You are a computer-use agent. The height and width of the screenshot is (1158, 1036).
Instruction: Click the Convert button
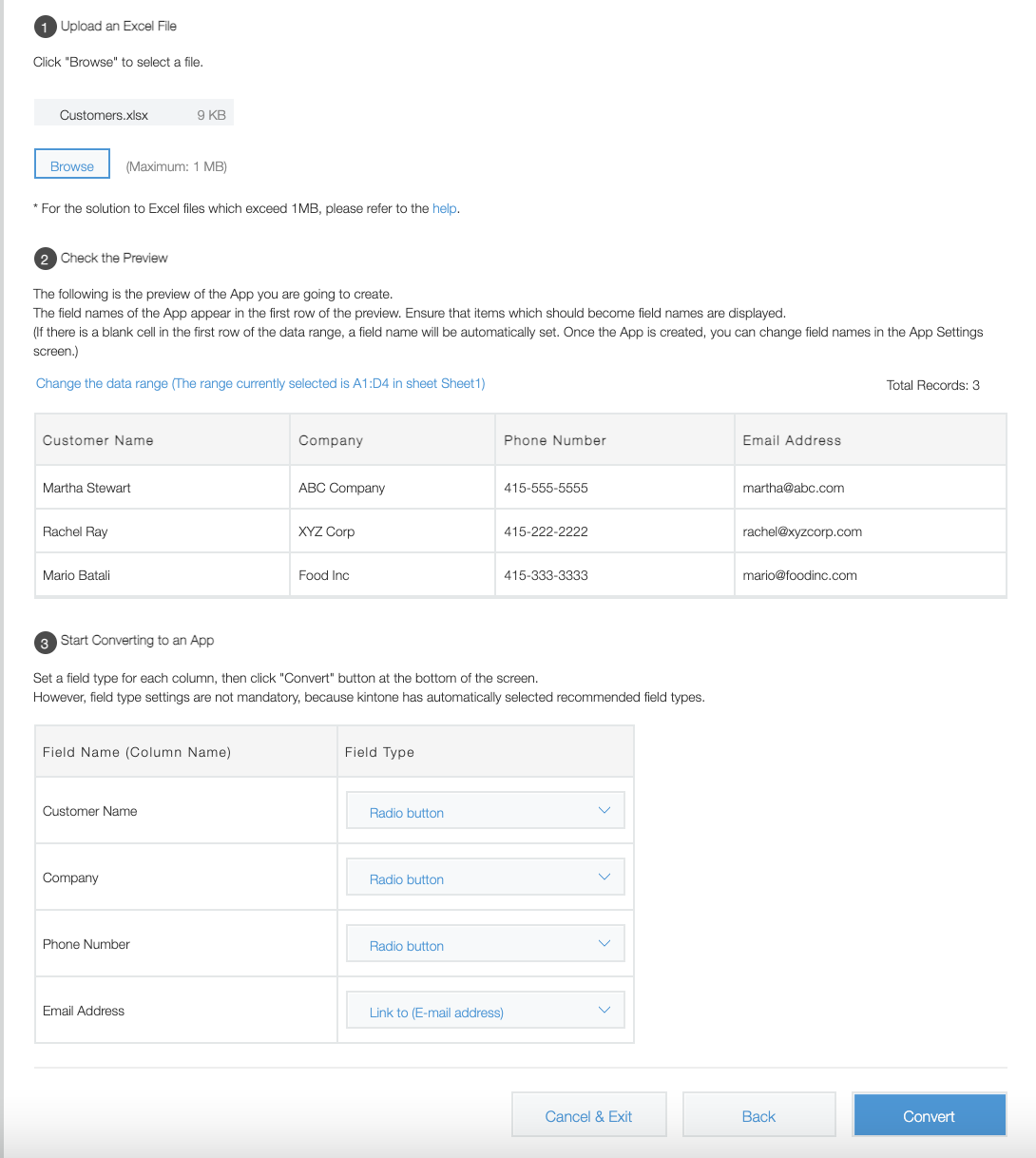[x=929, y=1115]
